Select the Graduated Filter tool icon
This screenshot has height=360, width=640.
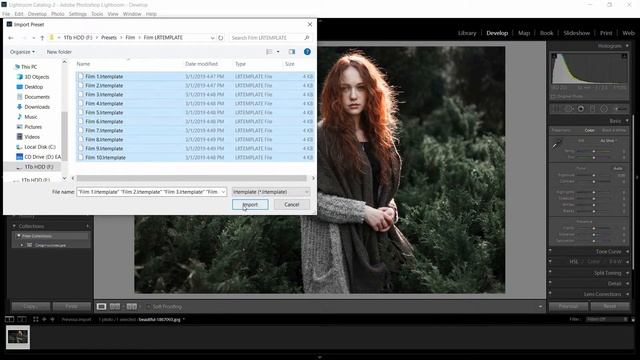coord(593,109)
